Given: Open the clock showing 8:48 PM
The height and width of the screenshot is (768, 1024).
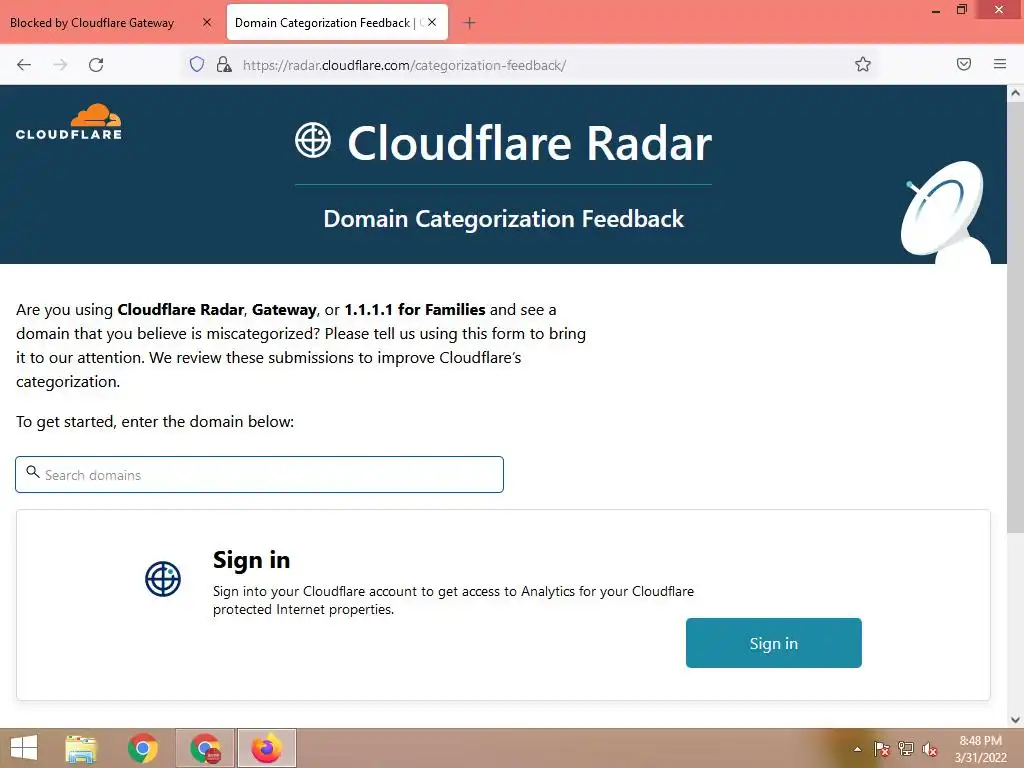Looking at the screenshot, I should point(980,749).
